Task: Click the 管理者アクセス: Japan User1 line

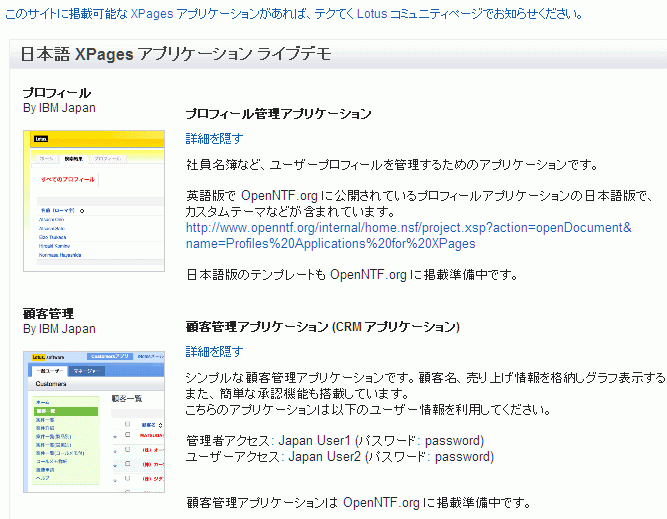Action: [x=335, y=441]
